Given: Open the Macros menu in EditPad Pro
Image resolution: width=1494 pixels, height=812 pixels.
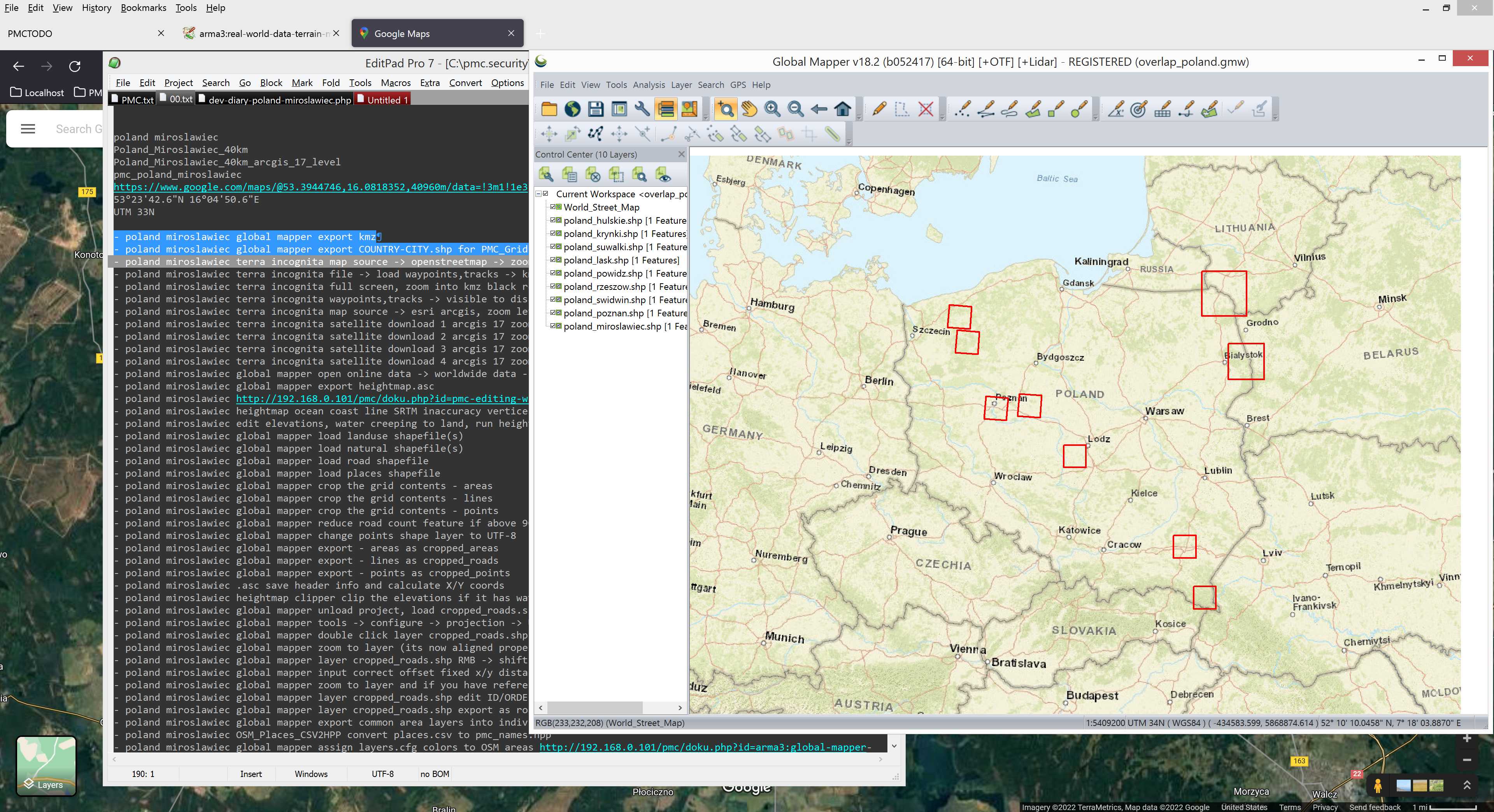Looking at the screenshot, I should pos(396,83).
